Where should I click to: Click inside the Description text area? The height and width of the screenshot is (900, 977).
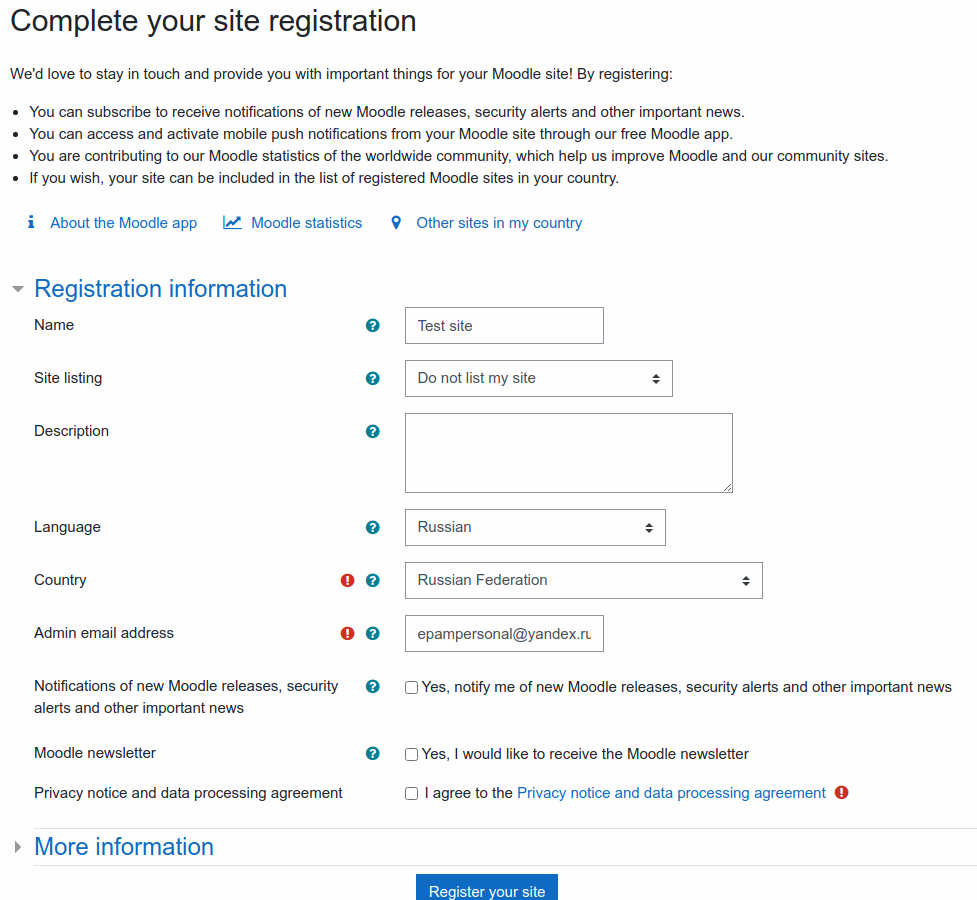point(568,453)
